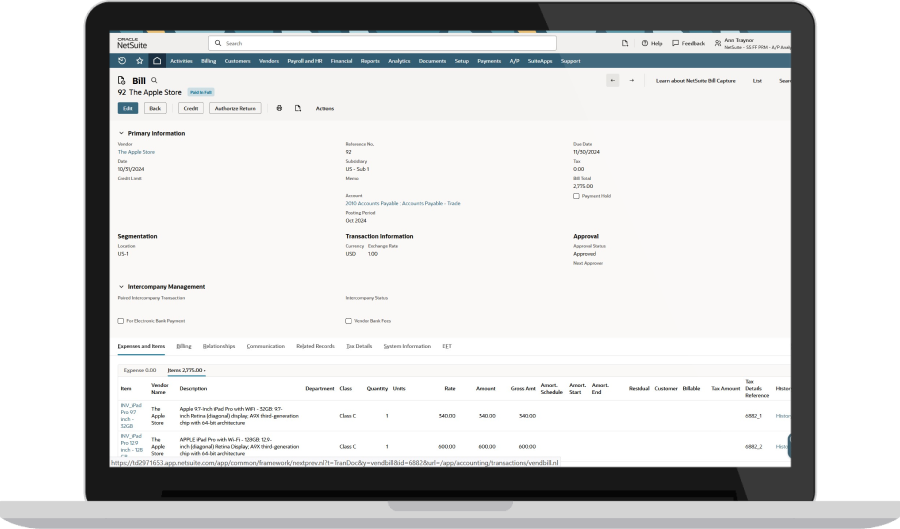Open the 2010 Accounts Payable account link
Screen dimensions: 900x529
click(403, 204)
